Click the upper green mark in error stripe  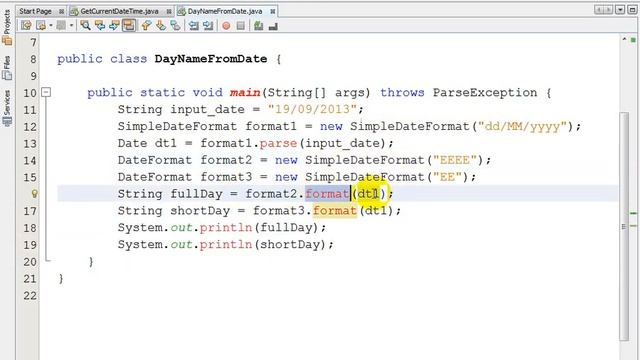click(x=633, y=213)
